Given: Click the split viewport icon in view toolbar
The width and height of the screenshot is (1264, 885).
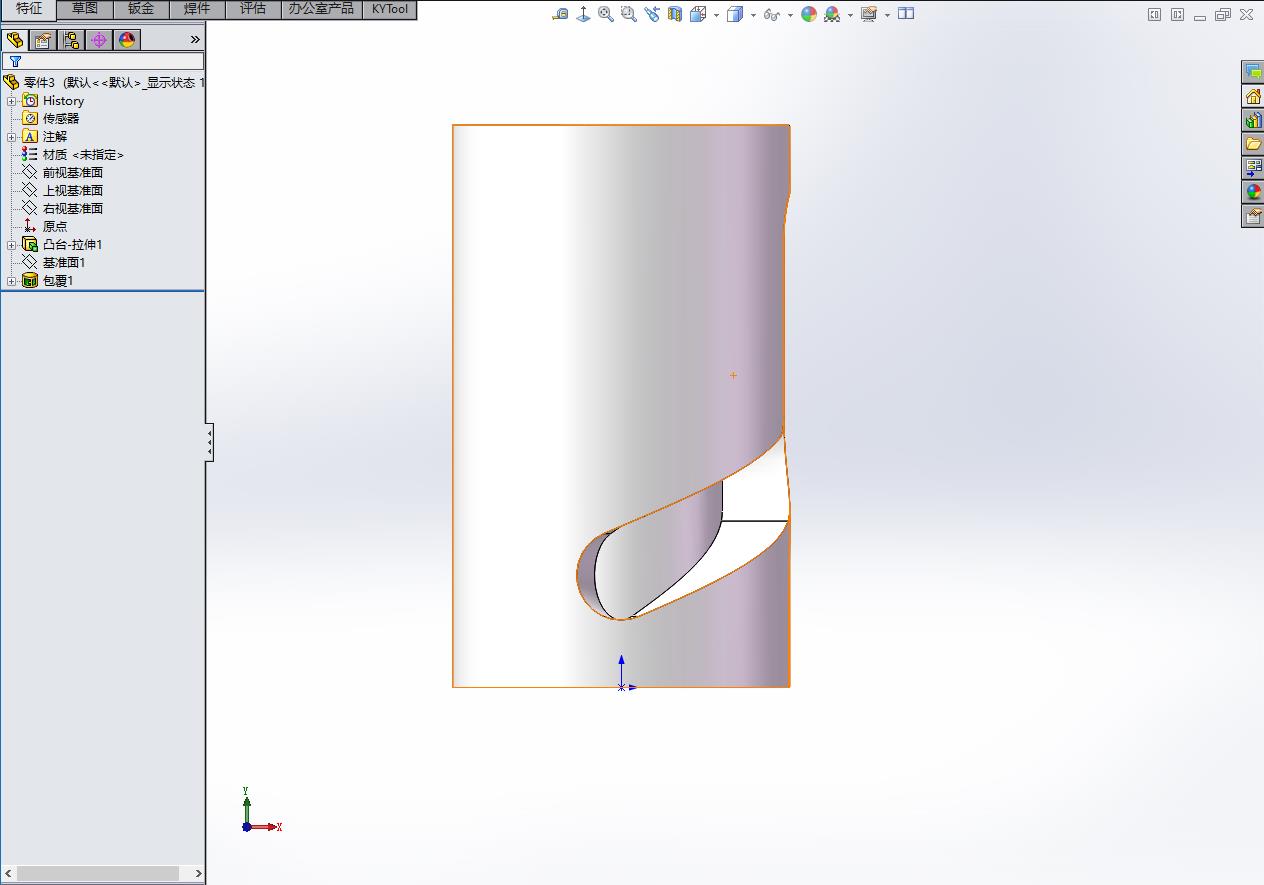Looking at the screenshot, I should point(906,13).
